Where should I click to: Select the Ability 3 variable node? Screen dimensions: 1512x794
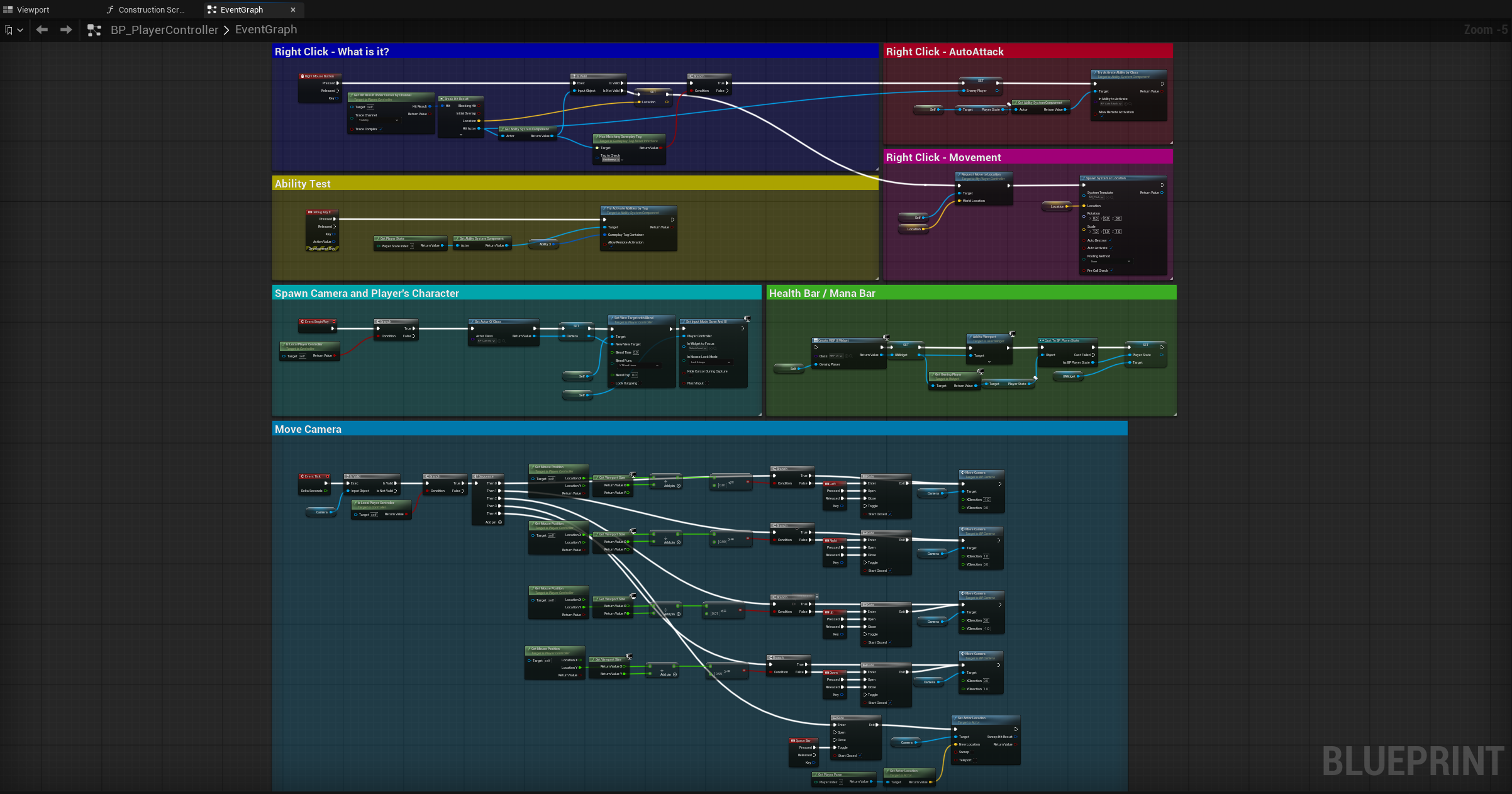coord(543,244)
